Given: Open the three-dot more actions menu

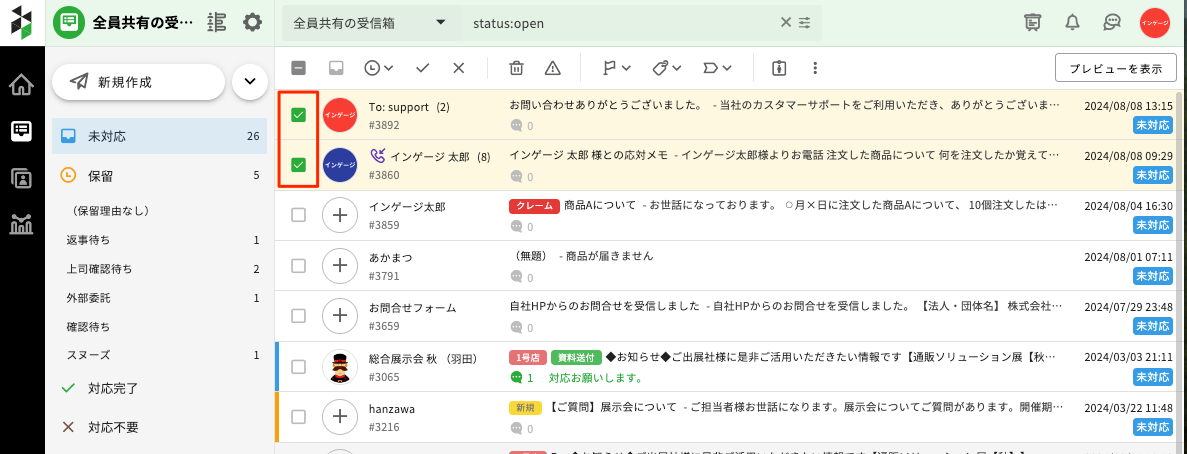Looking at the screenshot, I should pos(815,68).
